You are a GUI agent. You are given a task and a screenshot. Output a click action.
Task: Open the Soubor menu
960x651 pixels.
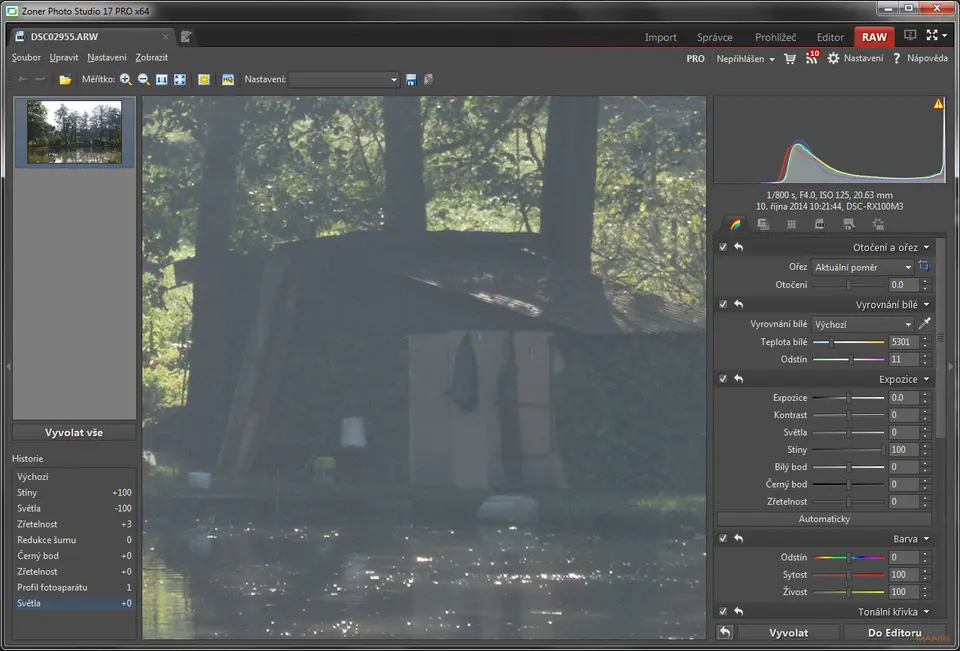tap(26, 57)
